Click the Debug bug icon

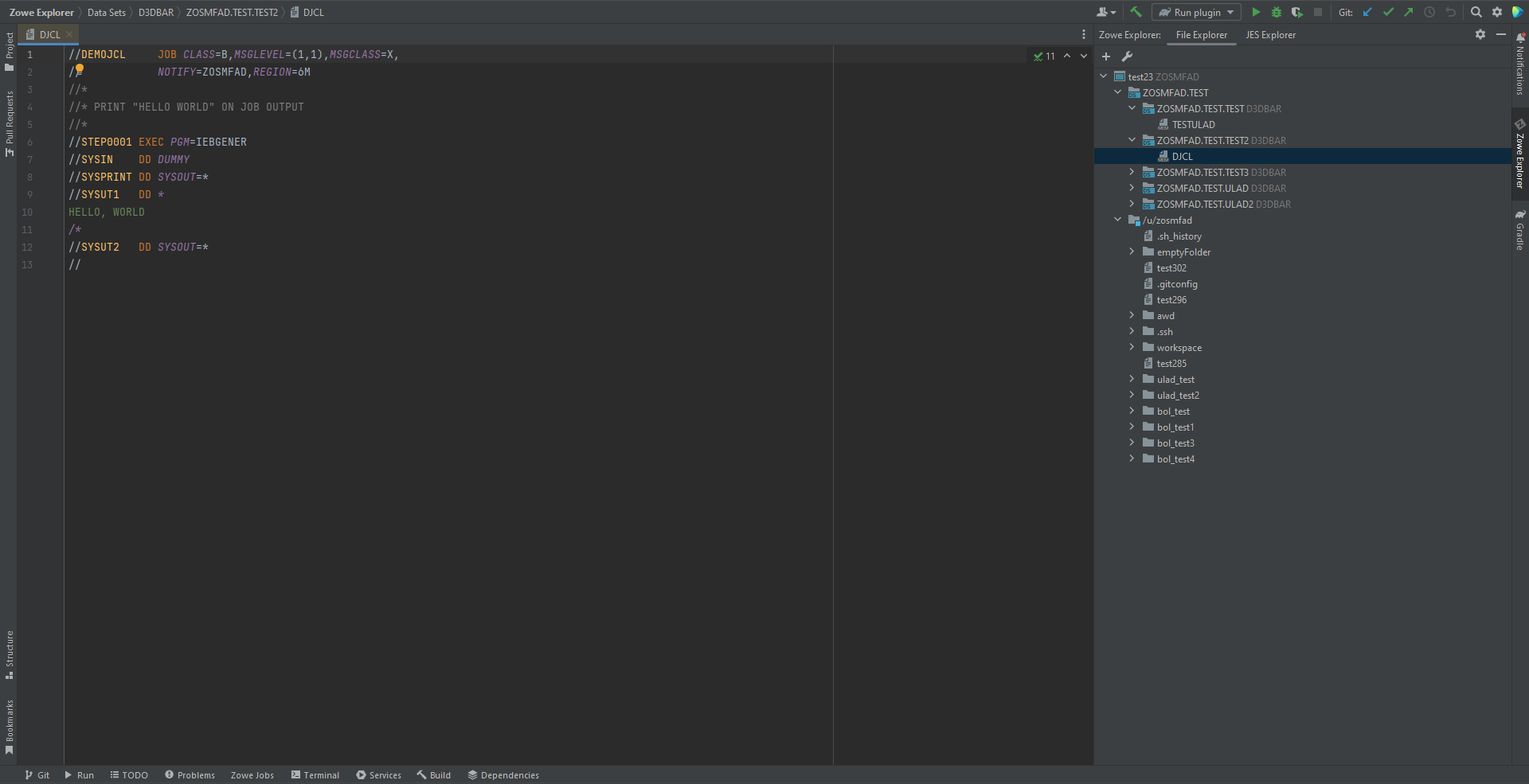1277,12
